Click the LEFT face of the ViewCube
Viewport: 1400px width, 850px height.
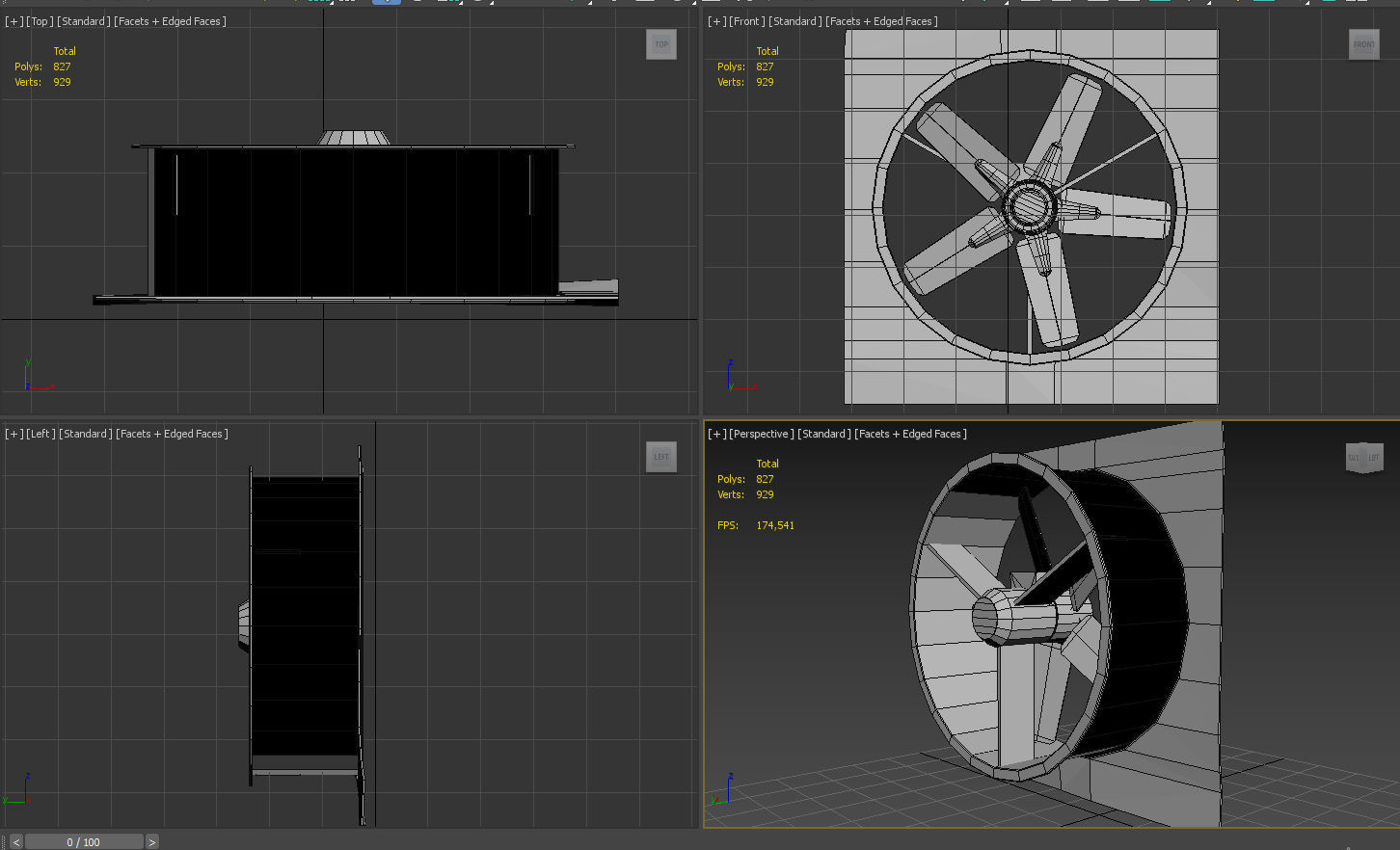tap(660, 457)
